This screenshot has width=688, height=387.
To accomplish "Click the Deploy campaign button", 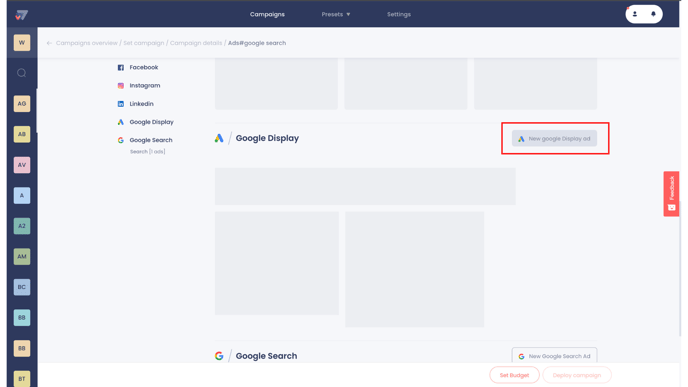I will tap(577, 375).
